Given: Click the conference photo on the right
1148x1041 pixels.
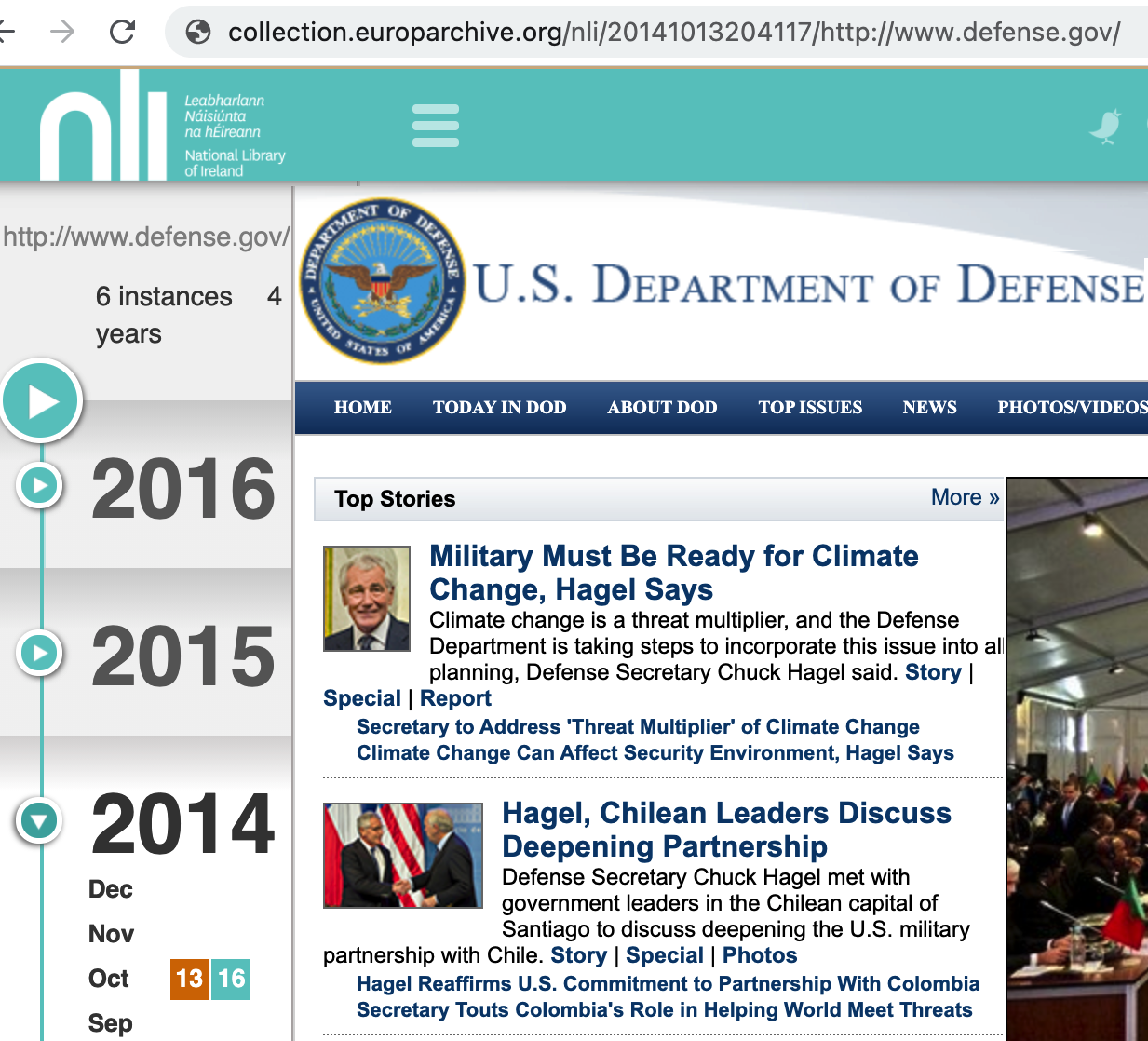Looking at the screenshot, I should pyautogui.click(x=1077, y=759).
